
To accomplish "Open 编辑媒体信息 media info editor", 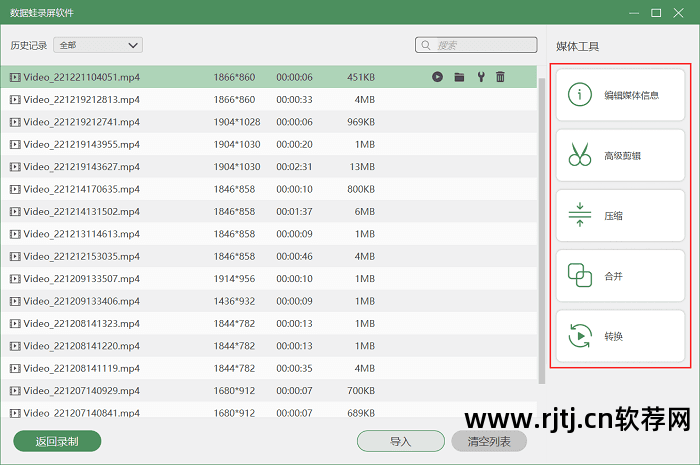I will point(620,95).
